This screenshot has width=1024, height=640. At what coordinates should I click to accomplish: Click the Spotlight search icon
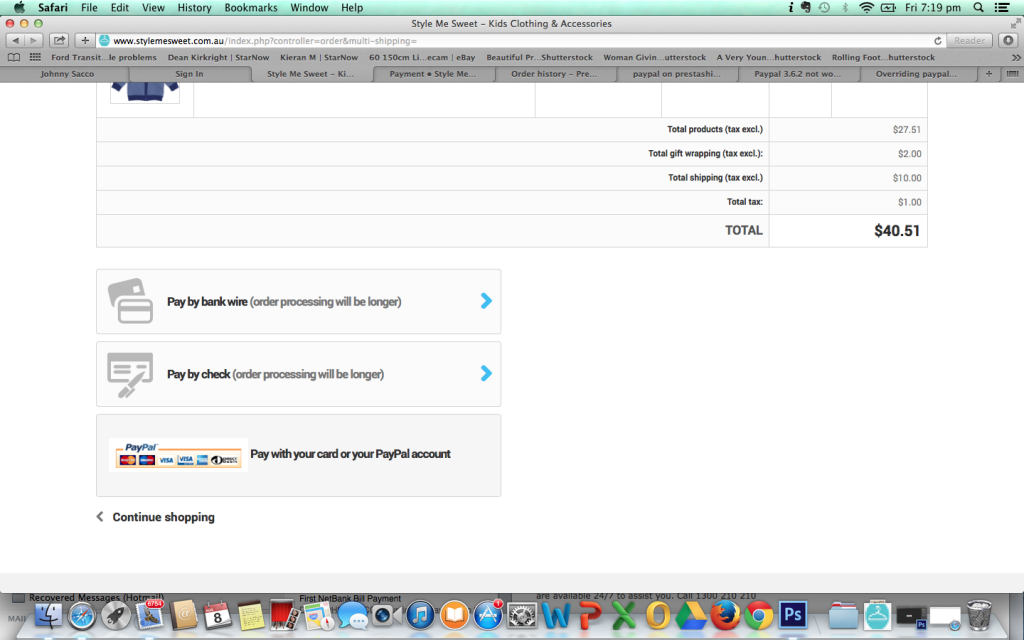point(979,7)
